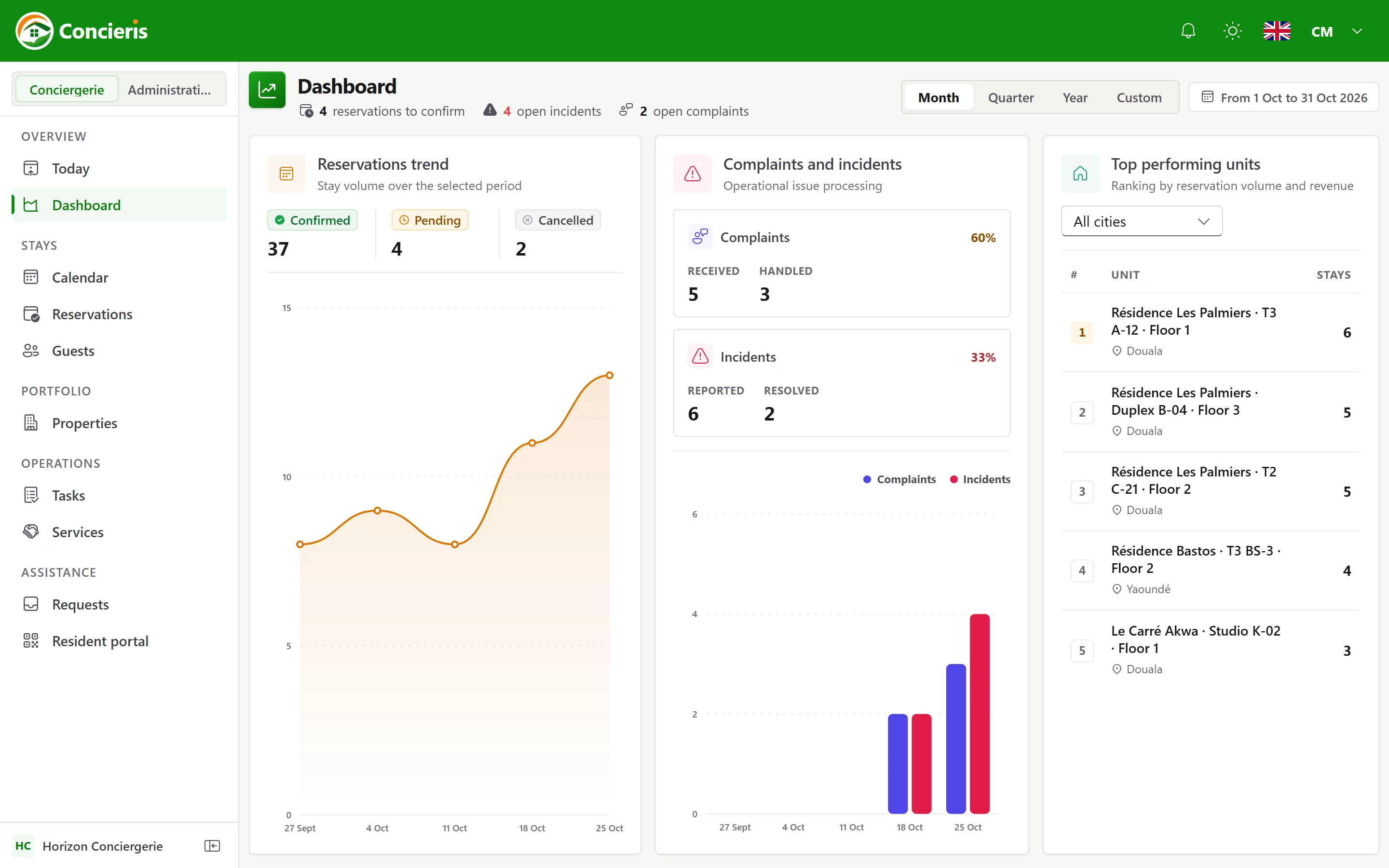
Task: Click 2 open complaints link
Action: pos(684,111)
